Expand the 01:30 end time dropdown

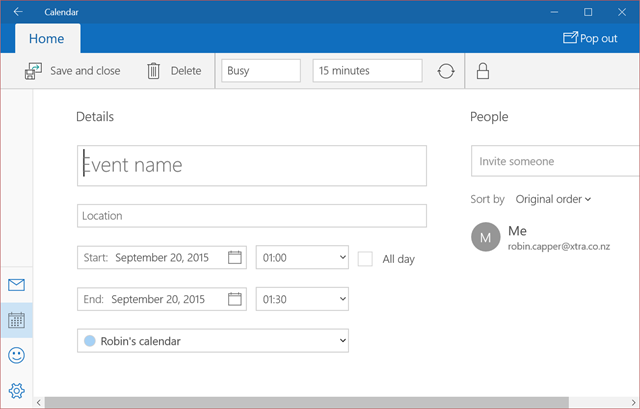[302, 299]
